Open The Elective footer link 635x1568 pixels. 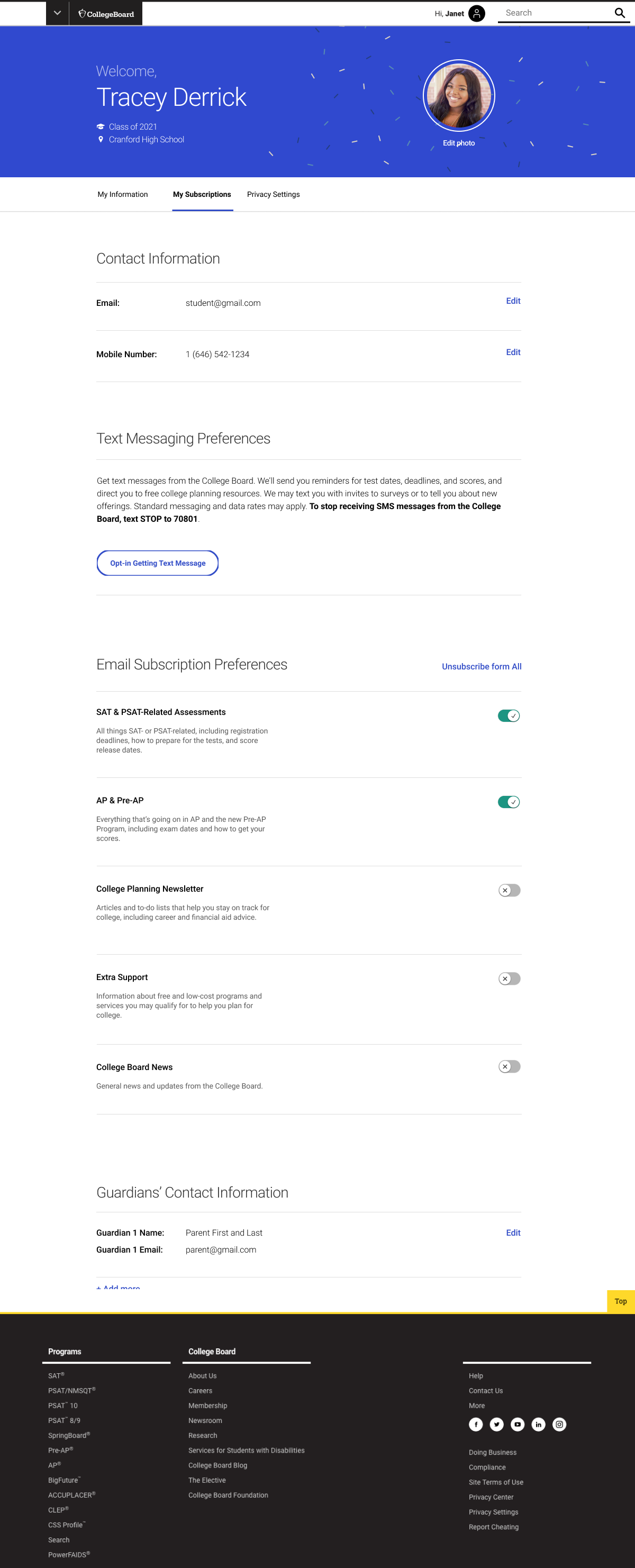207,1480
